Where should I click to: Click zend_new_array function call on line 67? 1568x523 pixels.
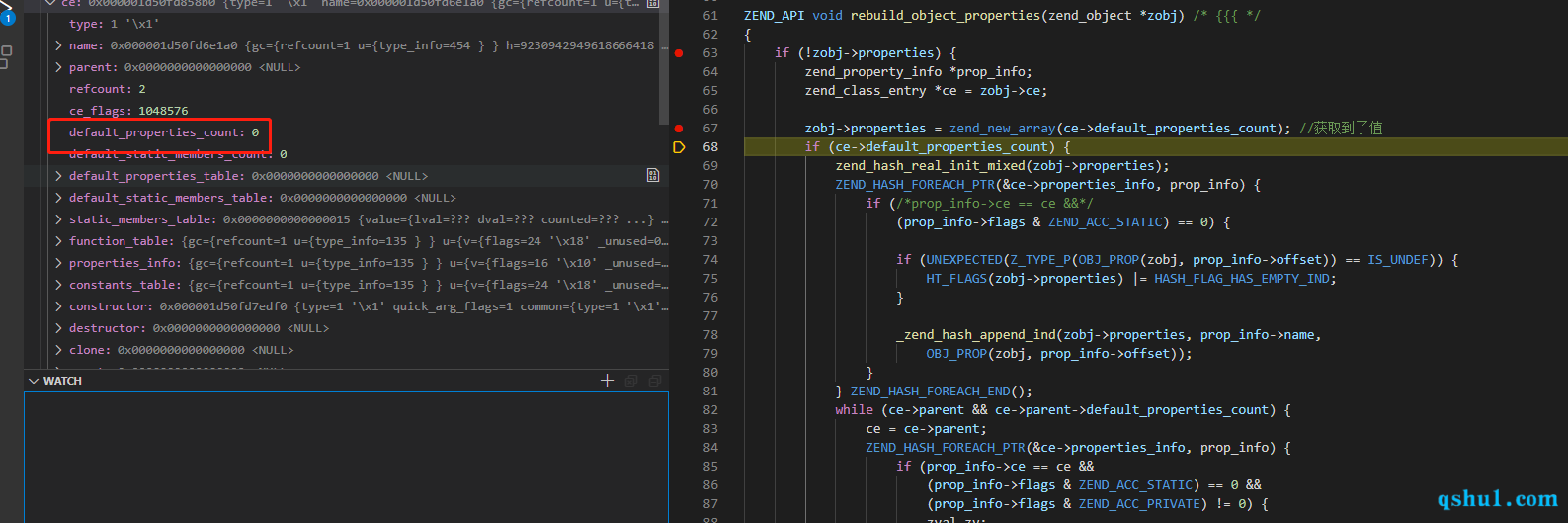[1002, 129]
